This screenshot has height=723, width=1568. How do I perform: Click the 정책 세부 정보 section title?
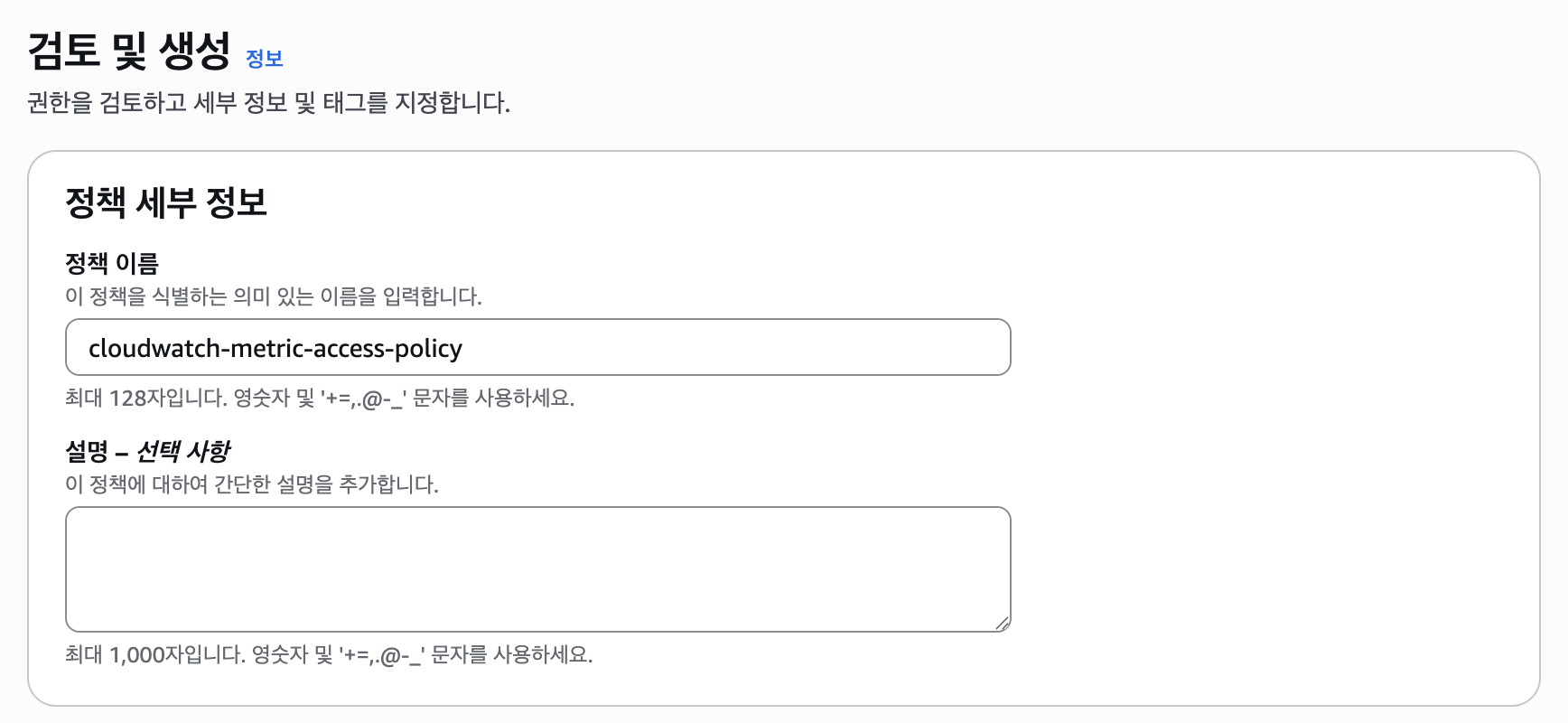[x=166, y=202]
